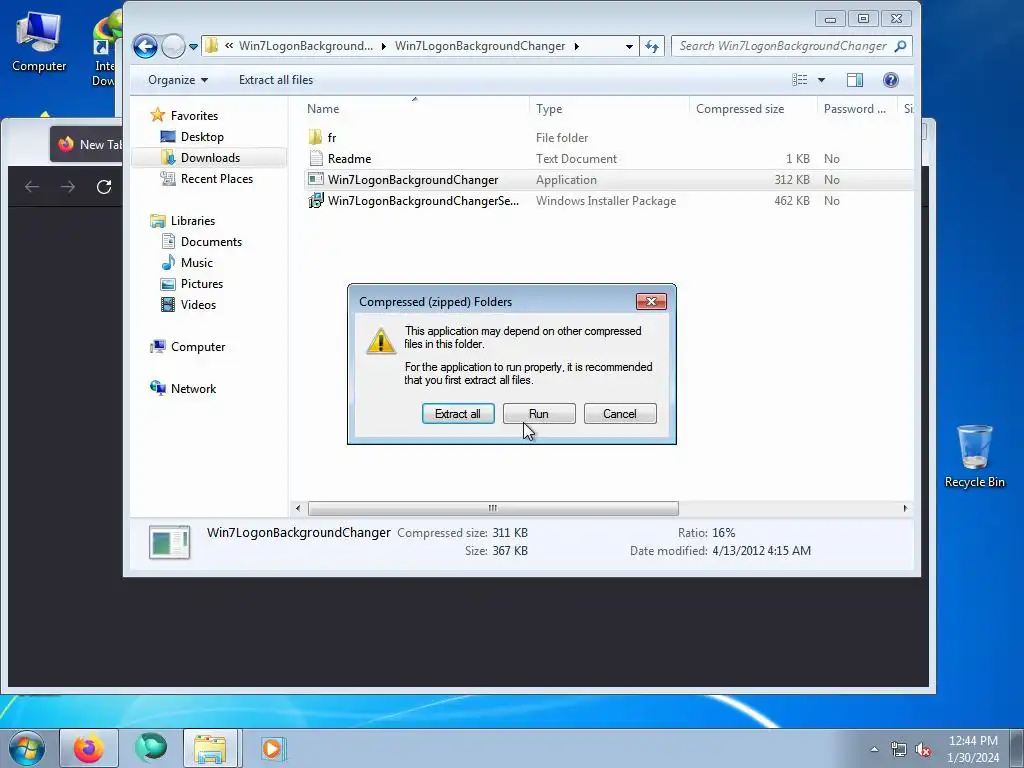The height and width of the screenshot is (768, 1024).
Task: Click the network tray icon
Action: point(899,750)
